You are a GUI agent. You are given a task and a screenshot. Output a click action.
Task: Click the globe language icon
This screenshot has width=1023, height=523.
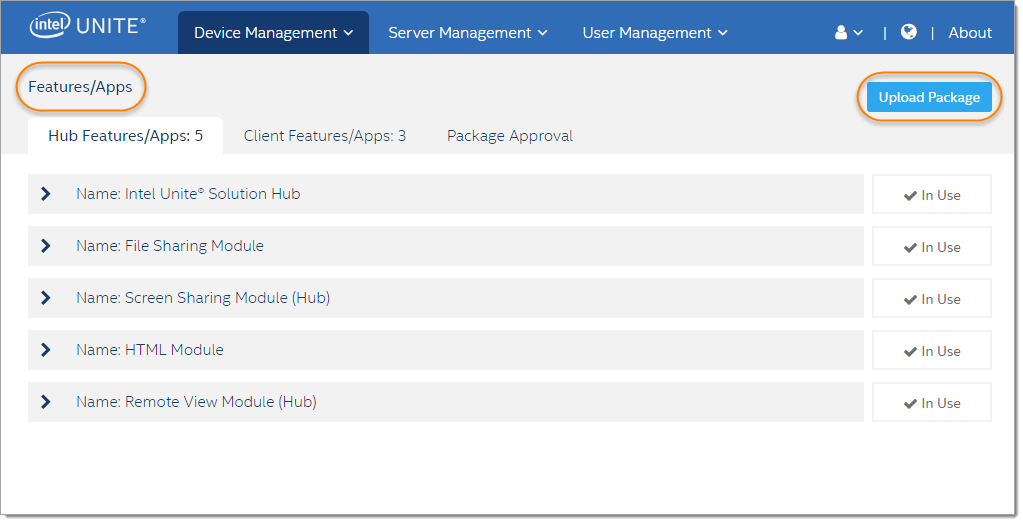[x=908, y=32]
